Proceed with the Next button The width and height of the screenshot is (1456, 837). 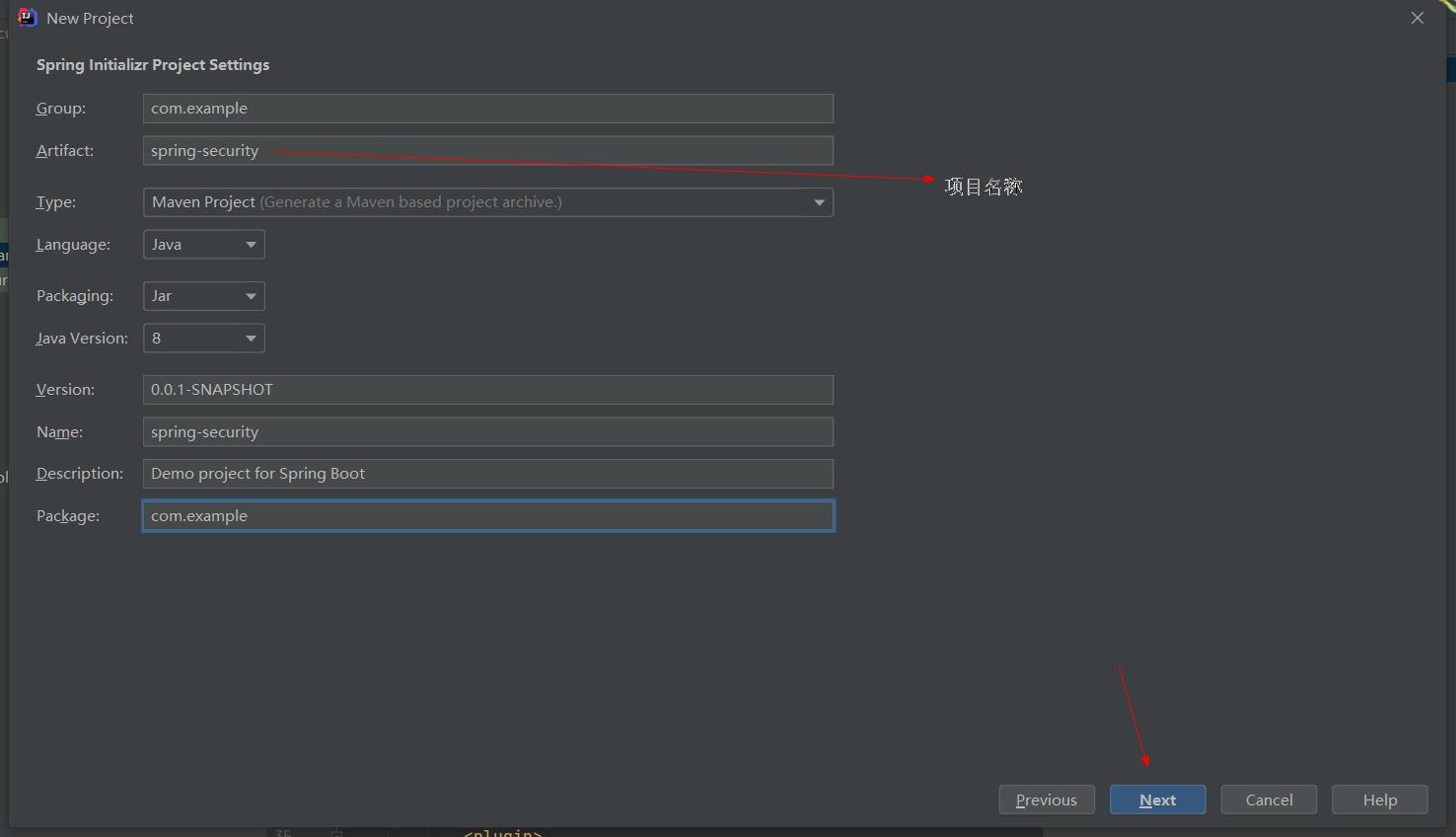pos(1158,799)
